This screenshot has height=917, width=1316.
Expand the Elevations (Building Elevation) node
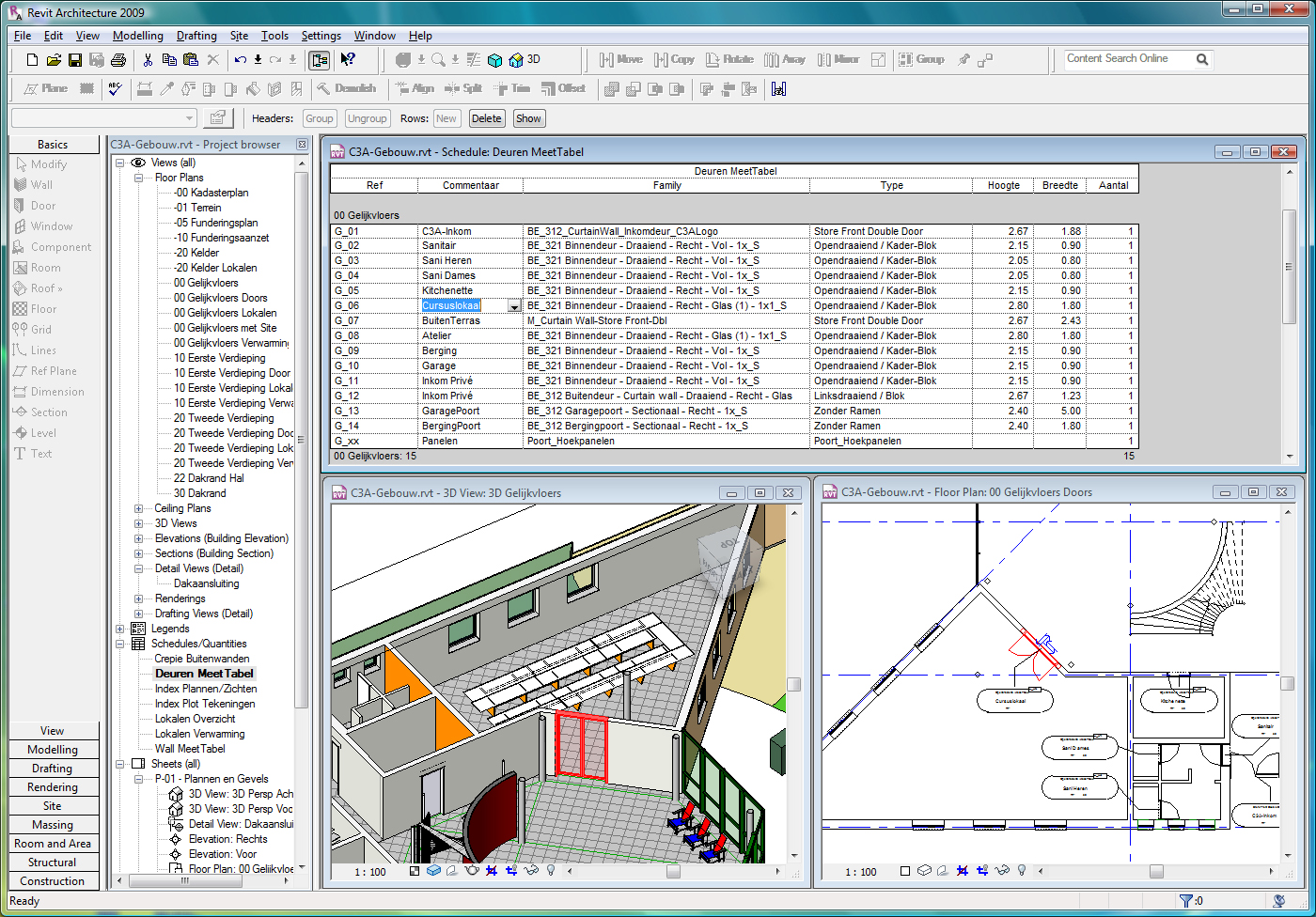(x=139, y=538)
